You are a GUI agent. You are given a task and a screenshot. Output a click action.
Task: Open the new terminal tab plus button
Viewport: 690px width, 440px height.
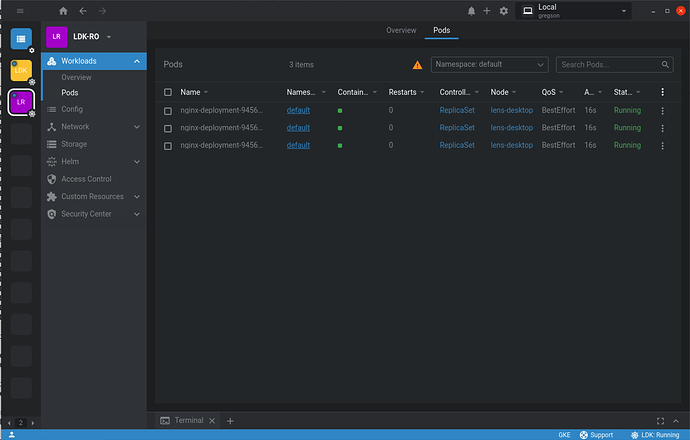[230, 421]
